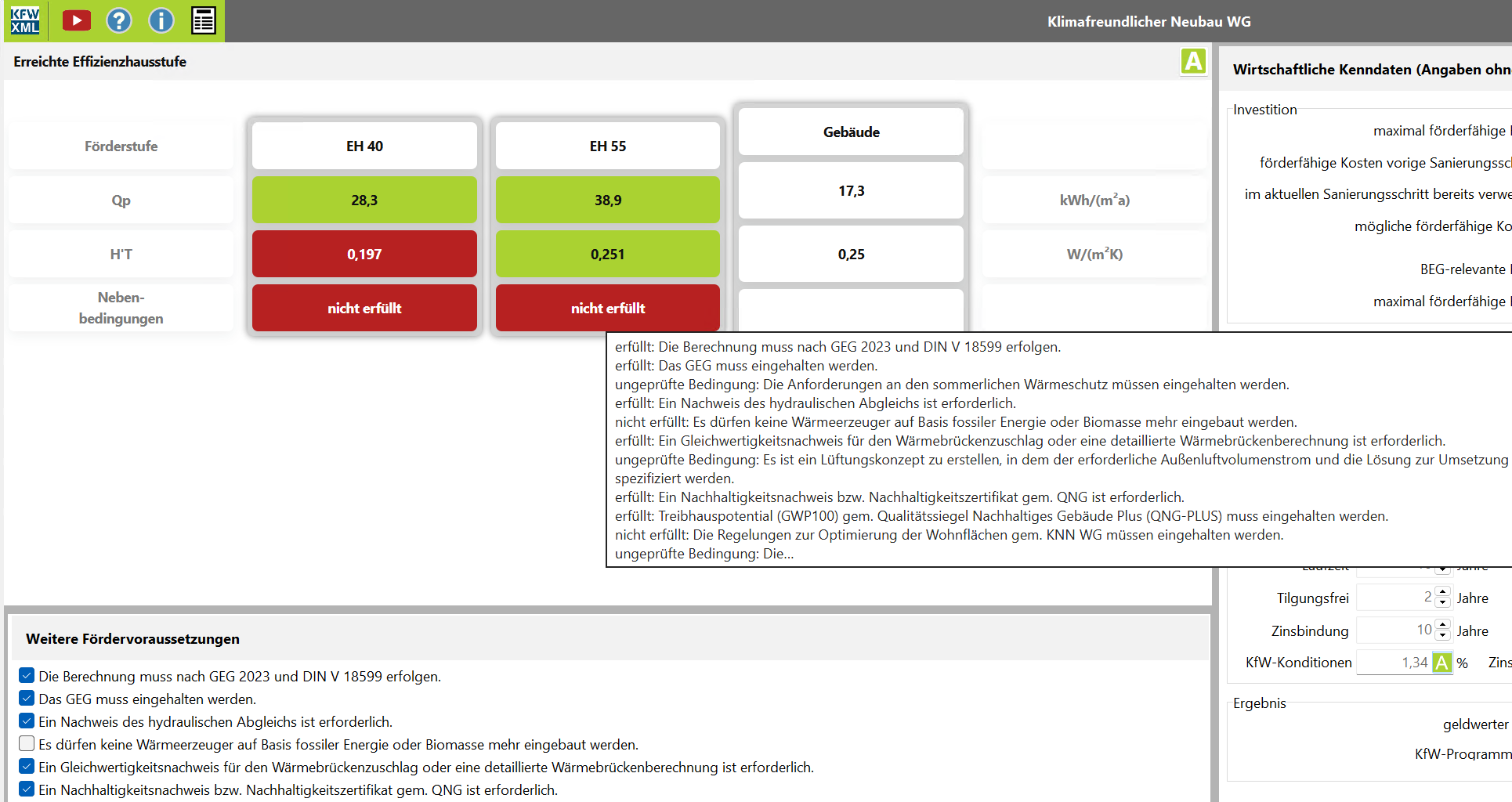Toggle 'Das GEG muss eingehalten werden' checkbox
This screenshot has height=802, width=1512.
27,698
